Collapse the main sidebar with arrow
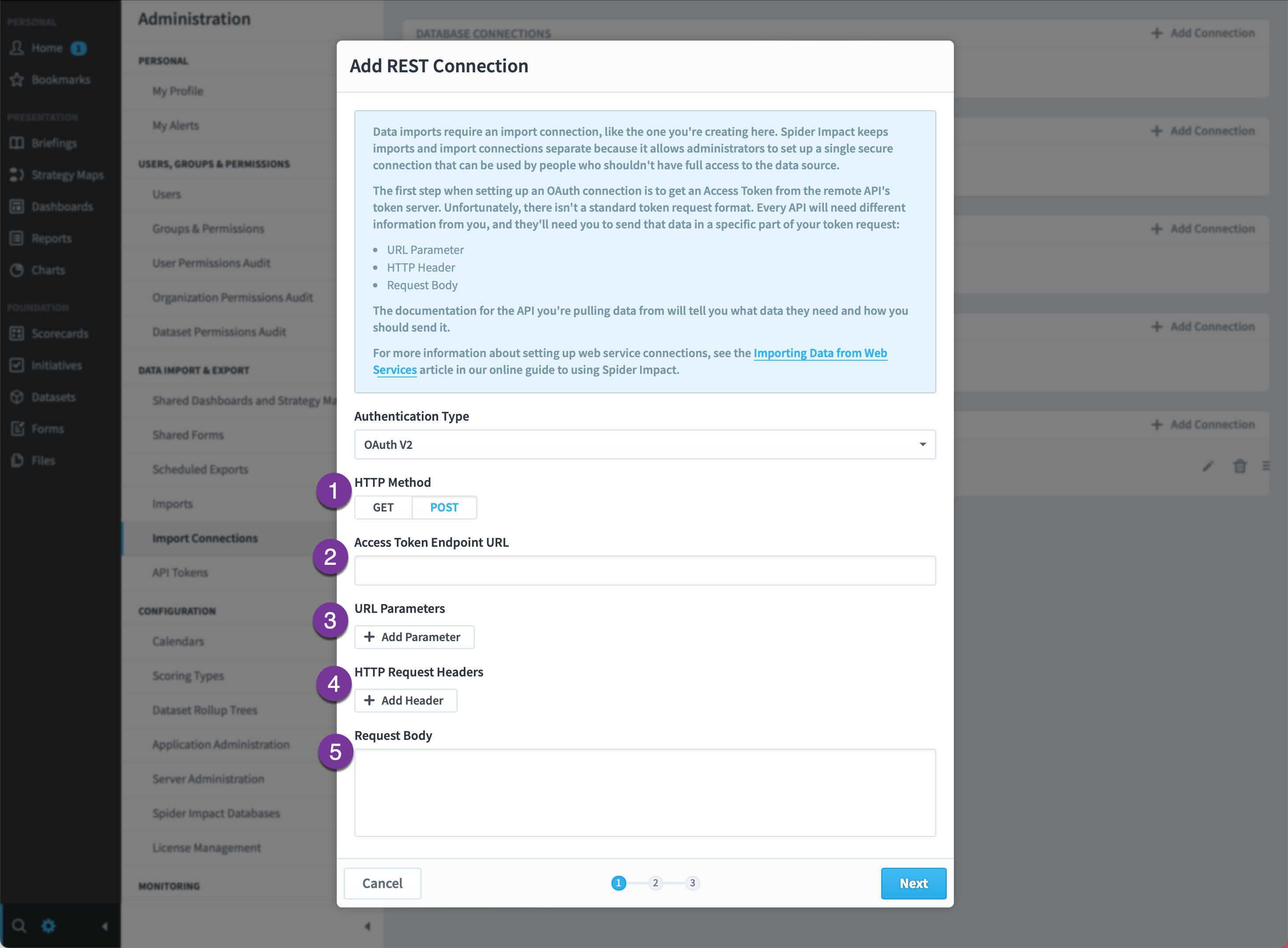Image resolution: width=1288 pixels, height=948 pixels. 105,926
